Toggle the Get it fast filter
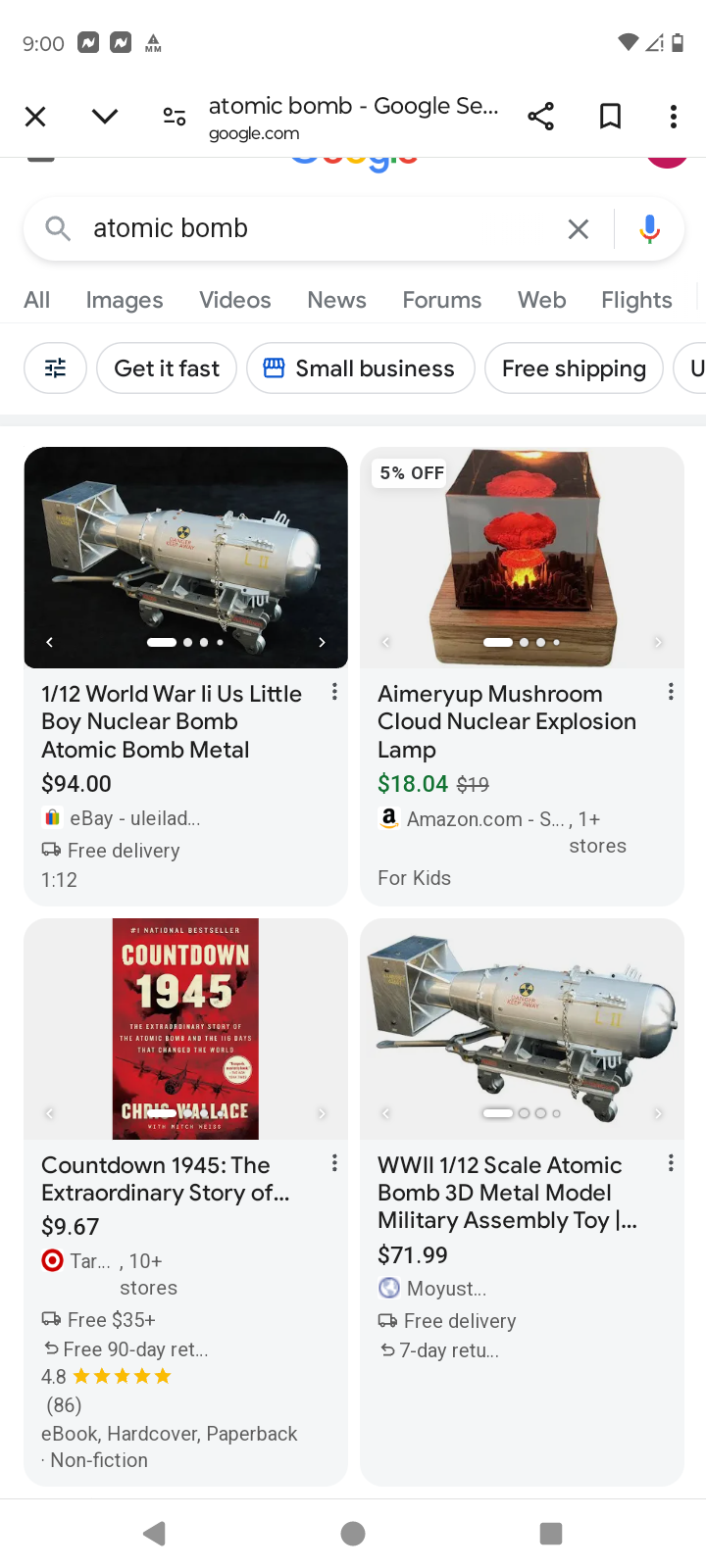 (167, 368)
